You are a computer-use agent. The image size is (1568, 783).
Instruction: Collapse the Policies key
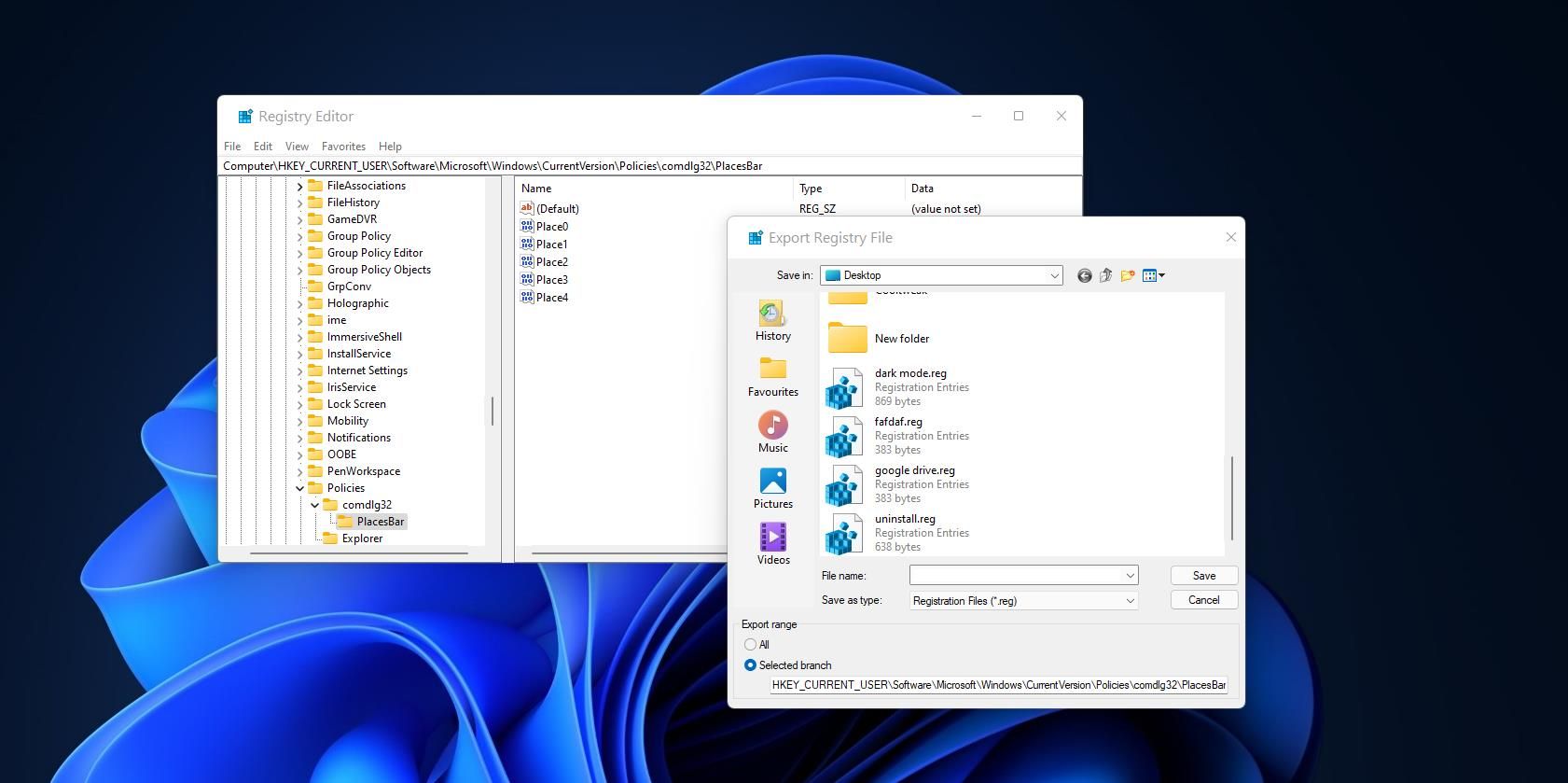[300, 488]
